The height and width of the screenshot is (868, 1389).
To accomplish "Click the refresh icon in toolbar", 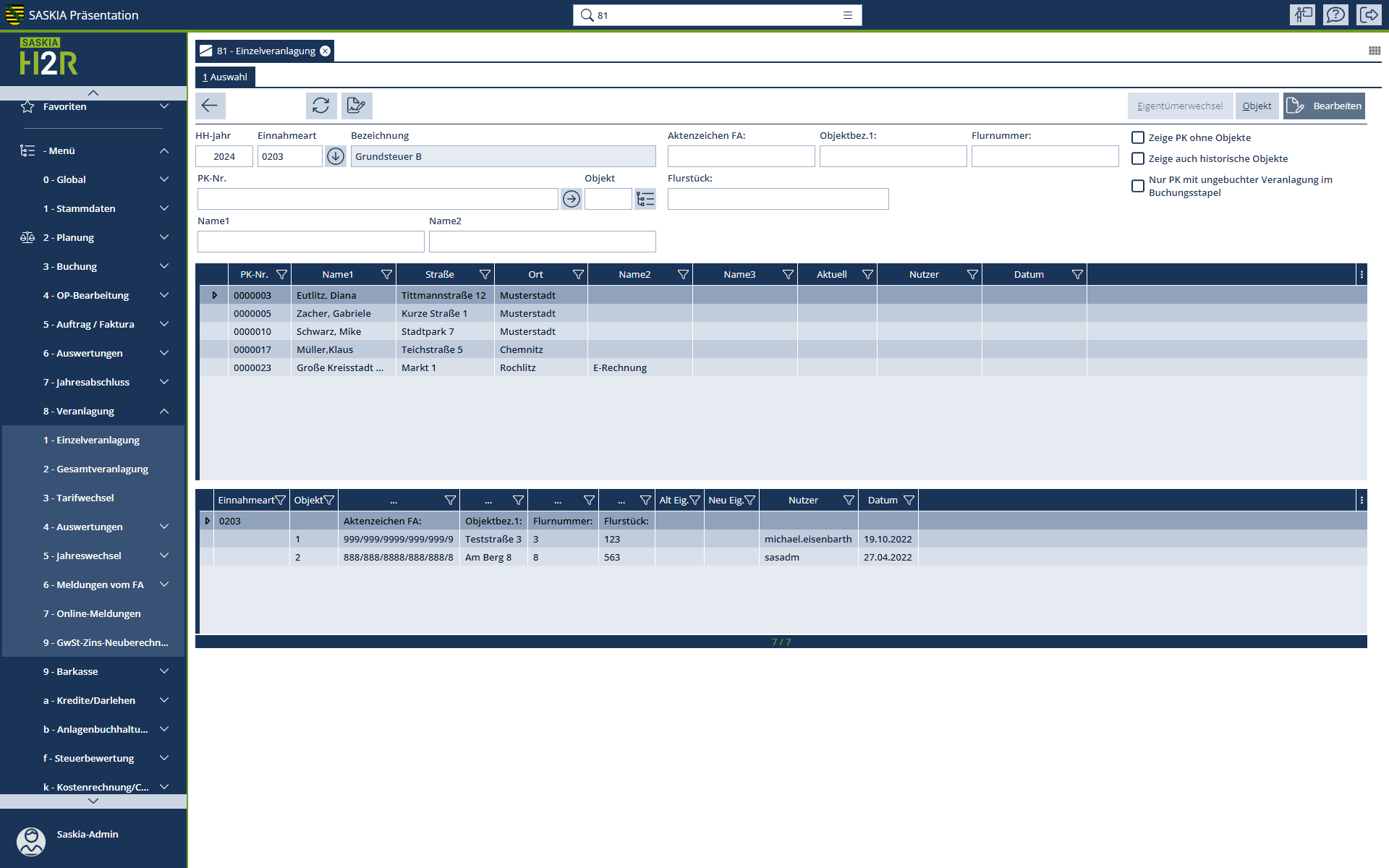I will pyautogui.click(x=320, y=106).
